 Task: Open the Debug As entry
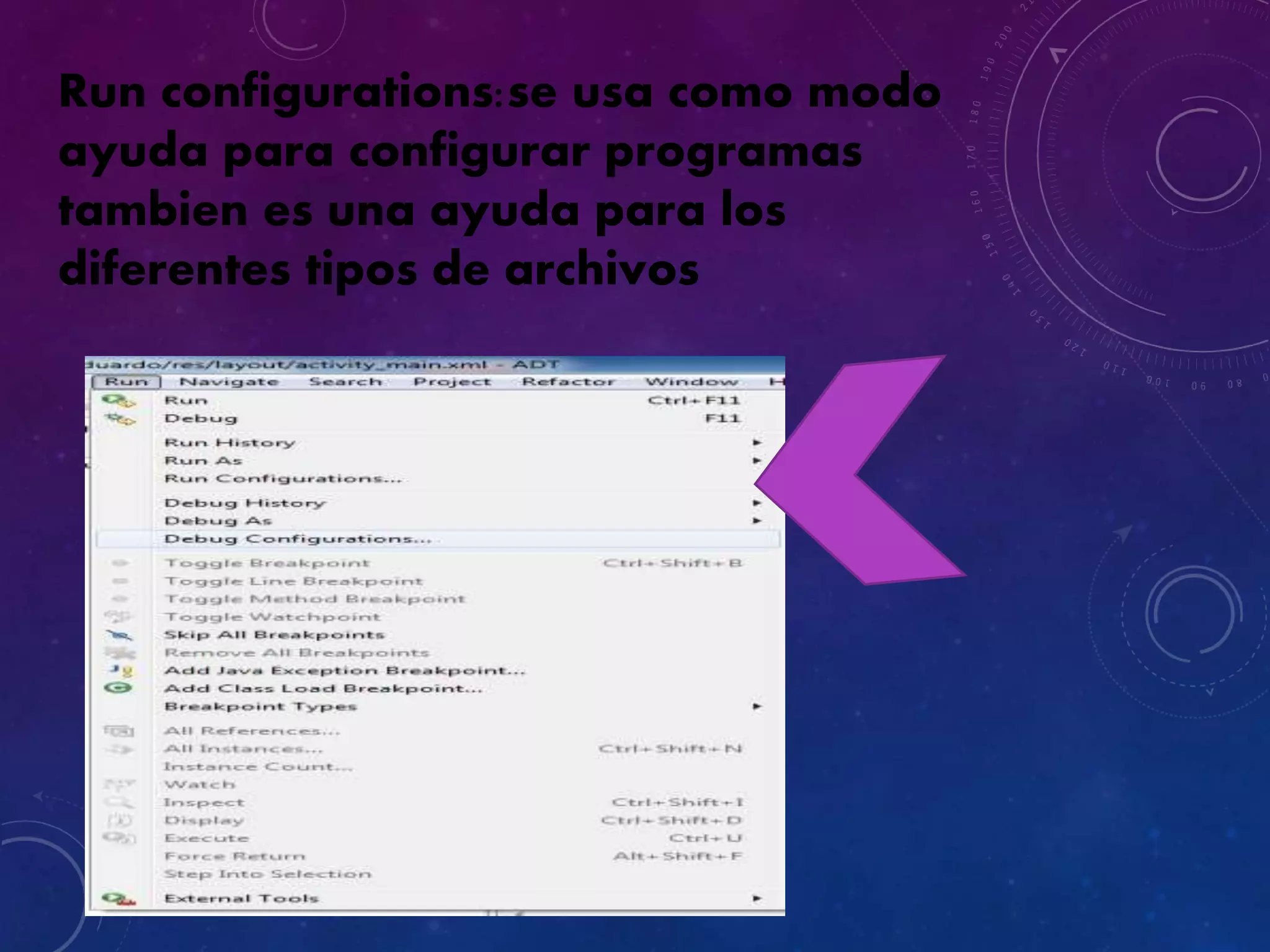[x=437, y=521]
